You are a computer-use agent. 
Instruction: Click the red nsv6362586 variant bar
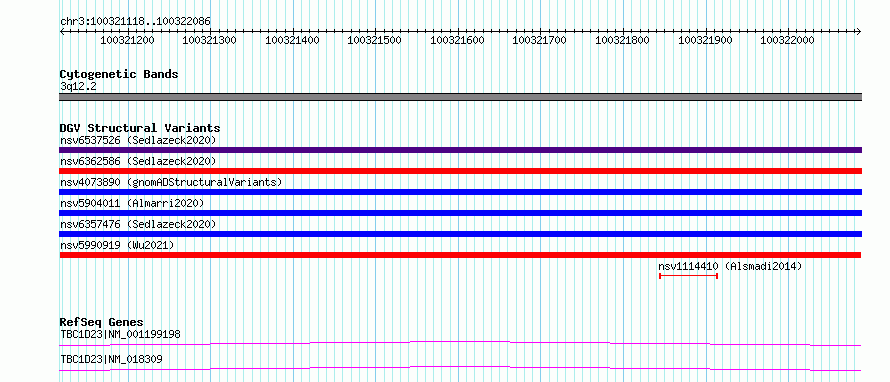tap(460, 171)
